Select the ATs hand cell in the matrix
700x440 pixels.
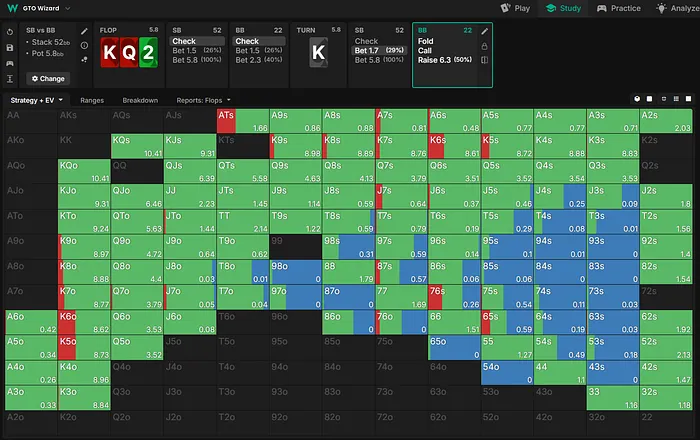[x=241, y=121]
